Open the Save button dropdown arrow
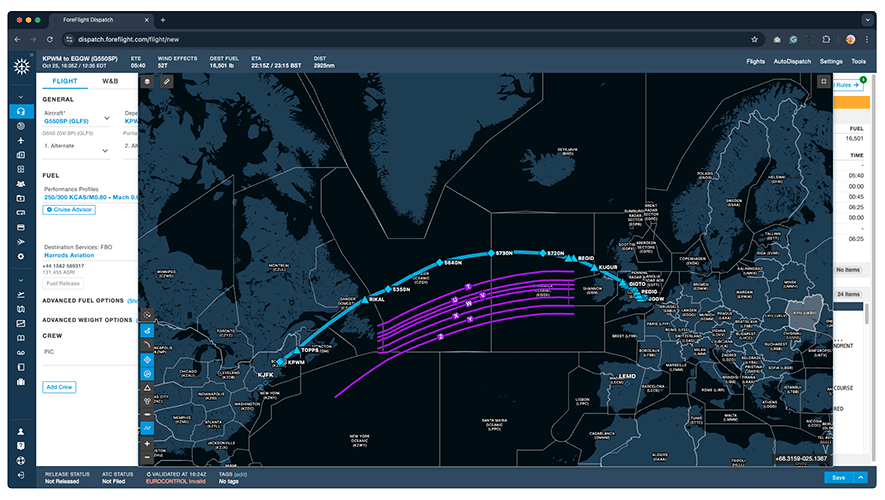 click(860, 477)
